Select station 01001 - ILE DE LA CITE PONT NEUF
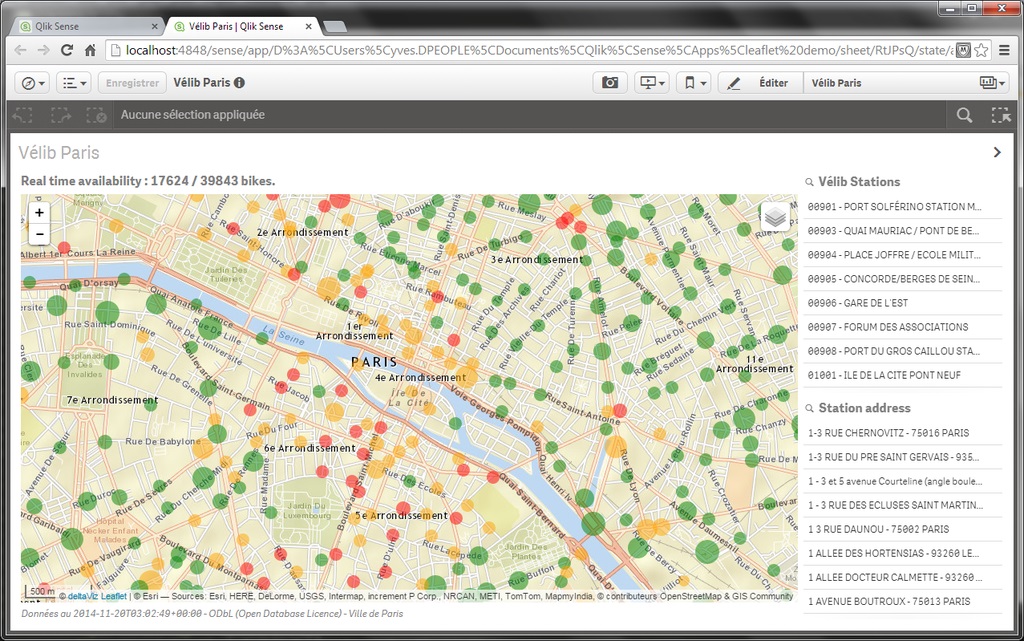 [x=903, y=375]
